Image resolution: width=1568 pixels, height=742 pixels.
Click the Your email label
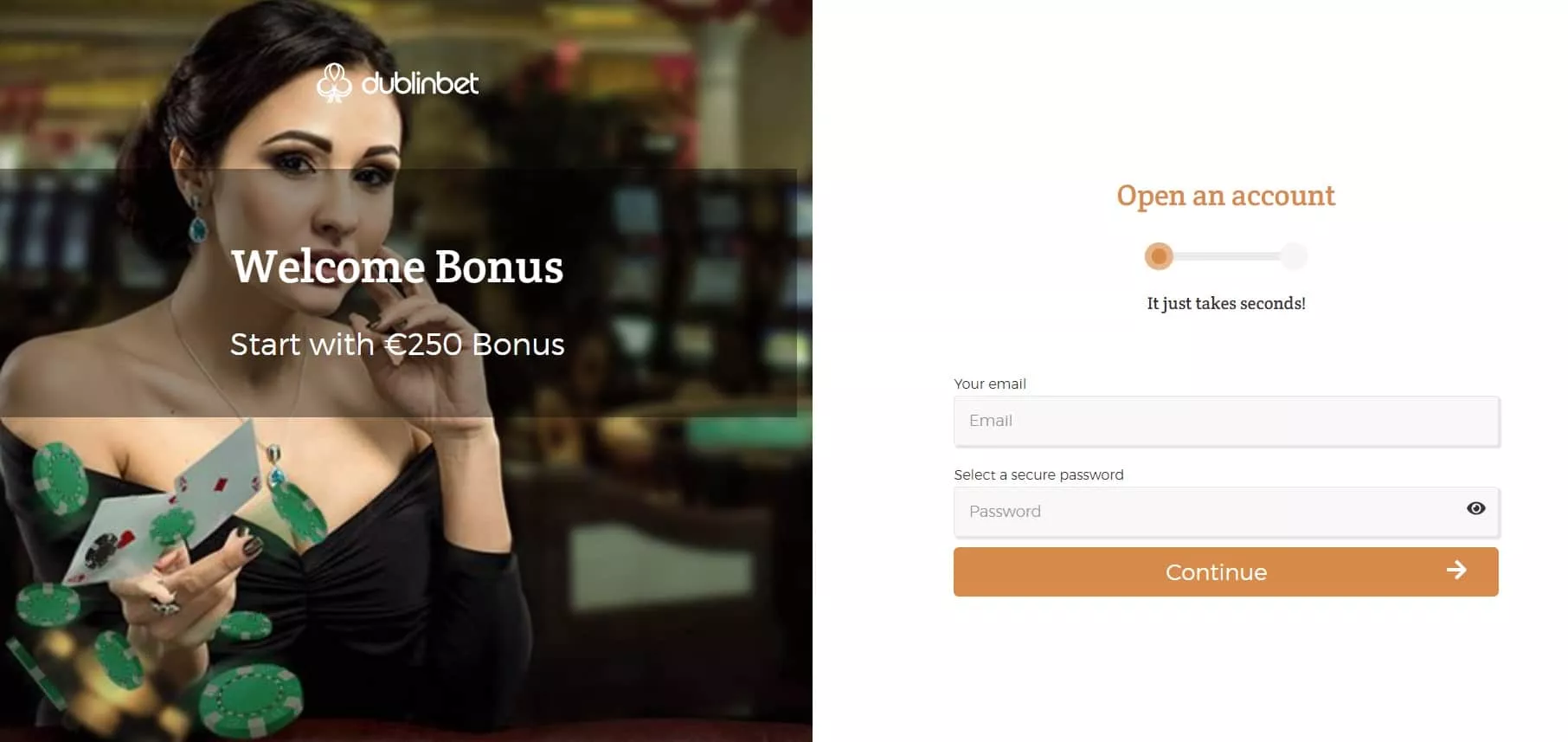pos(990,384)
